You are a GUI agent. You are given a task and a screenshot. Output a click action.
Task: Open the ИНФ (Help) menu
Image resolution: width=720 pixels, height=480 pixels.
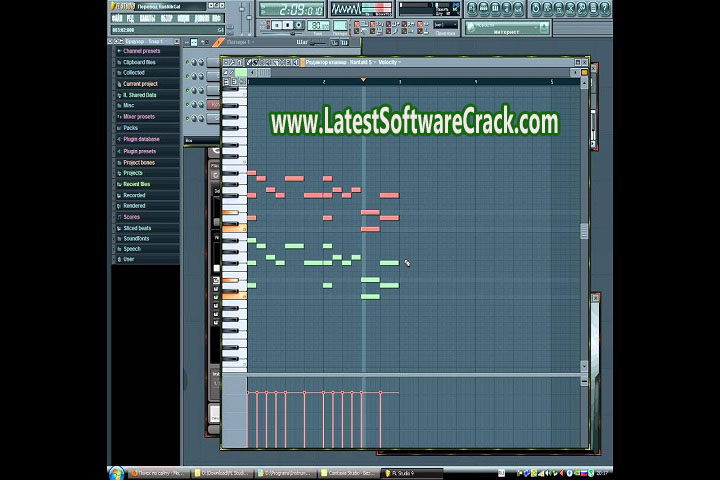[x=216, y=18]
